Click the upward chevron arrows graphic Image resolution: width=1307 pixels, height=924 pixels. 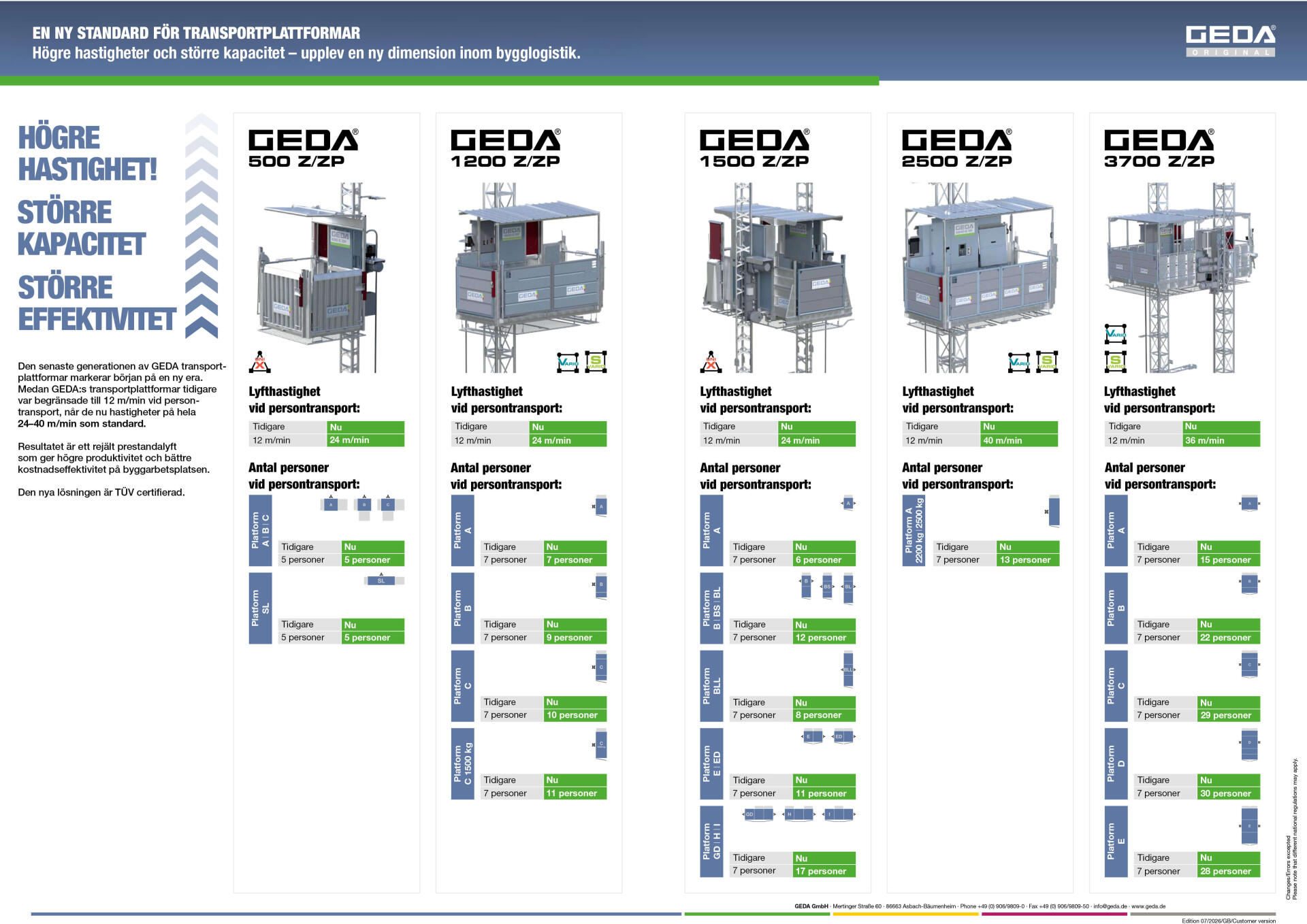click(x=201, y=226)
